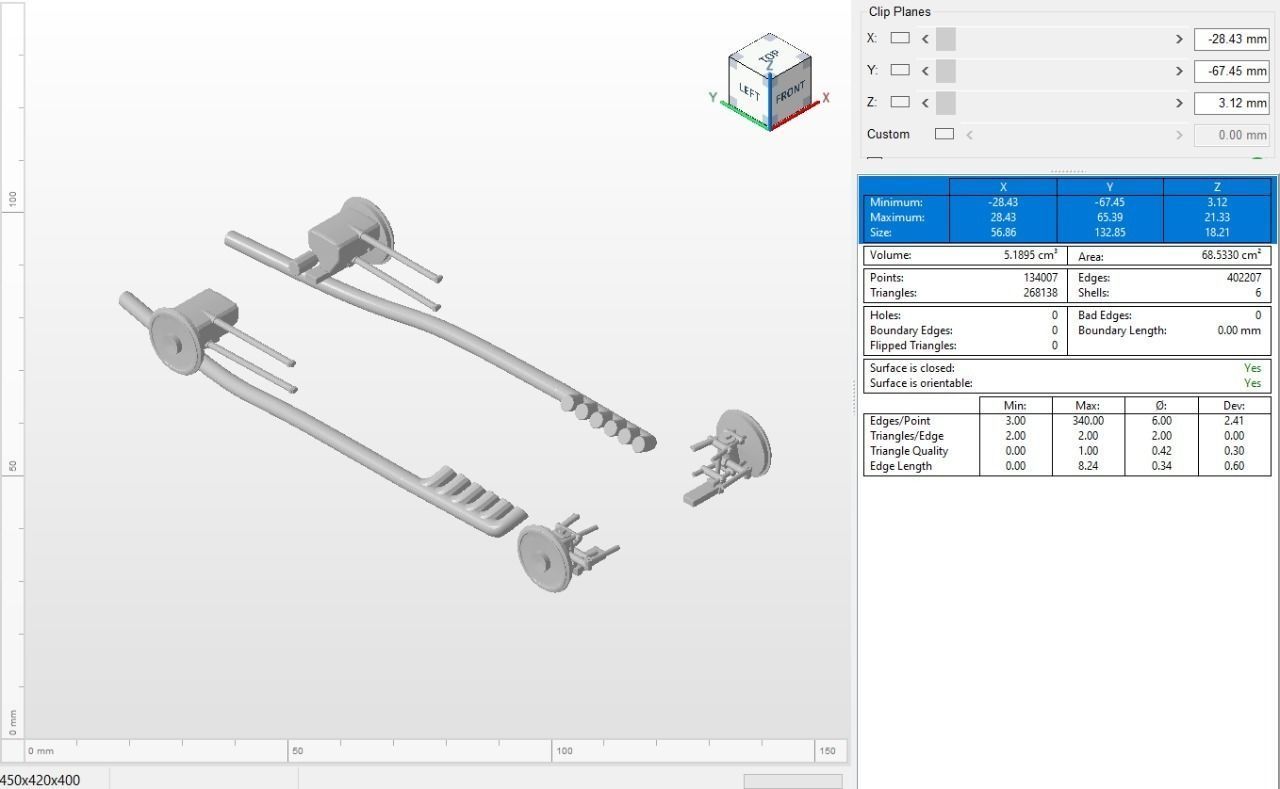1280x789 pixels.
Task: Click the Points count 134007
Action: pyautogui.click(x=1040, y=278)
